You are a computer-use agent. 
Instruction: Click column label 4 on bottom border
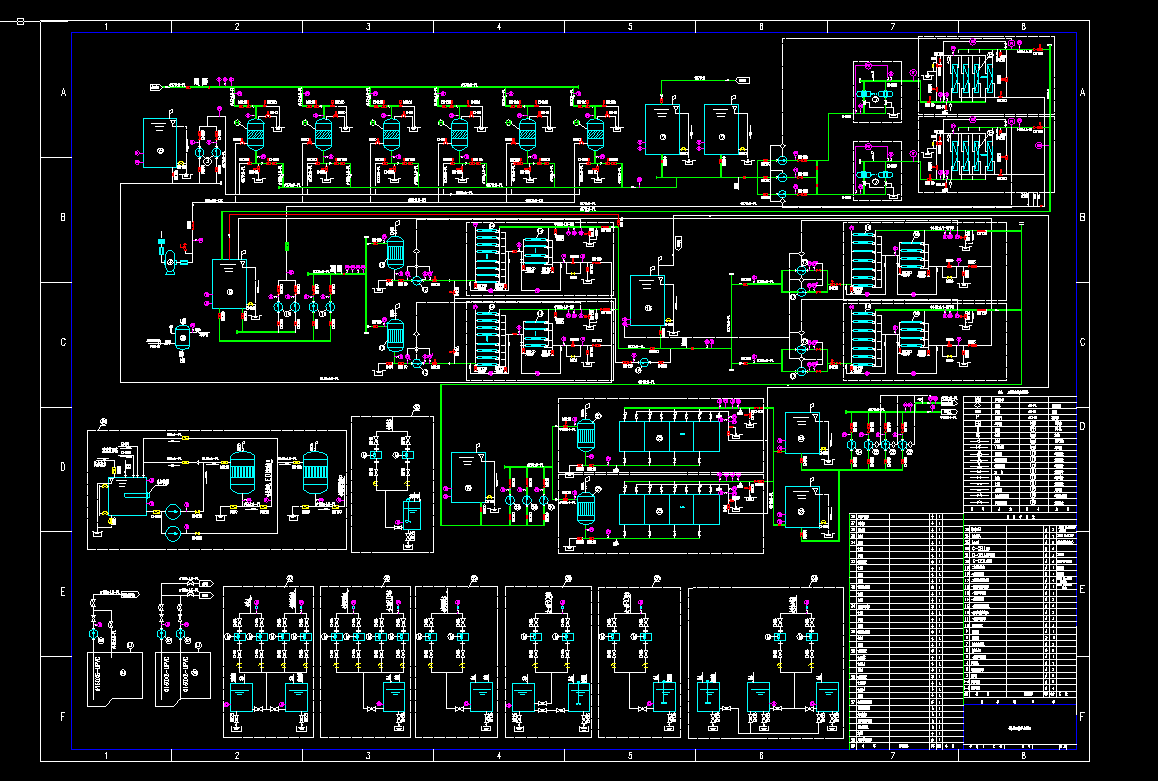(499, 755)
